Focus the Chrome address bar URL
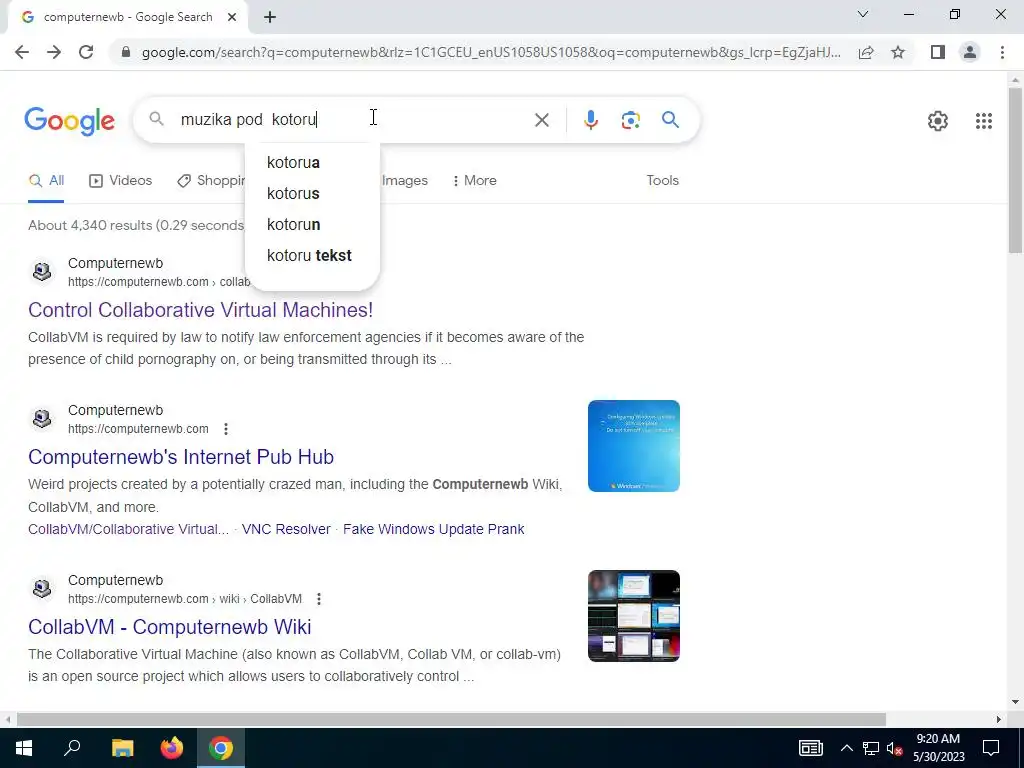The image size is (1024, 768). point(491,52)
